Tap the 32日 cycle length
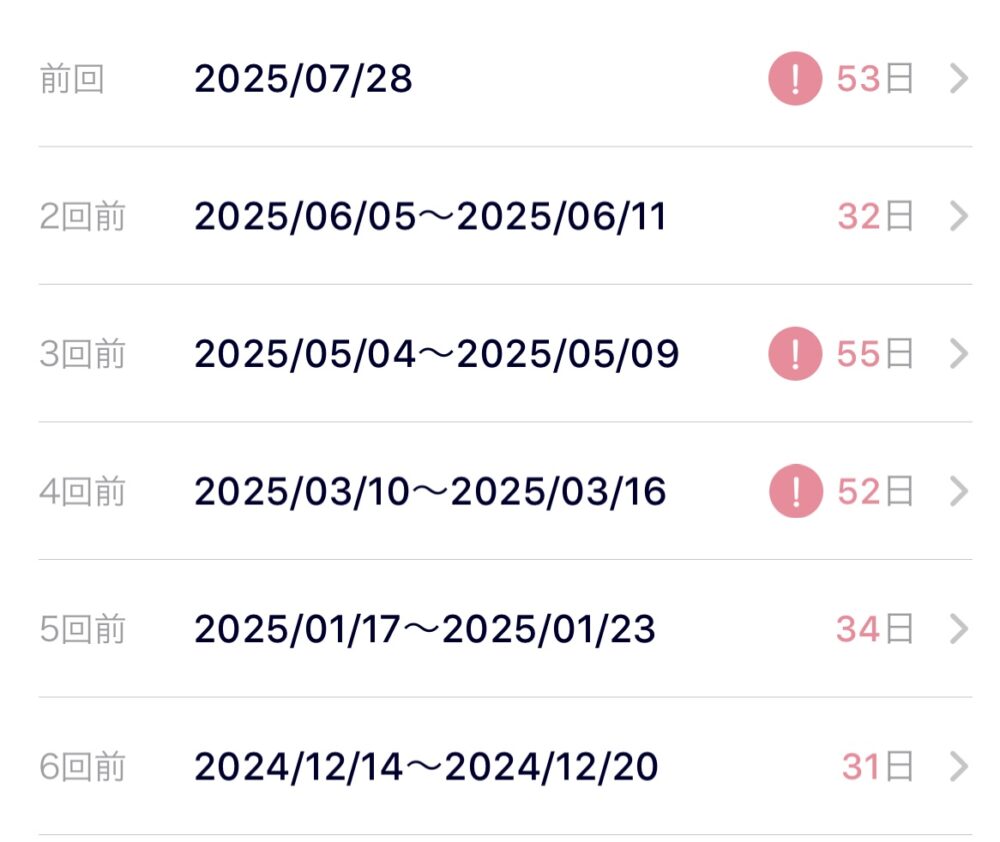The height and width of the screenshot is (842, 1000). [x=875, y=216]
